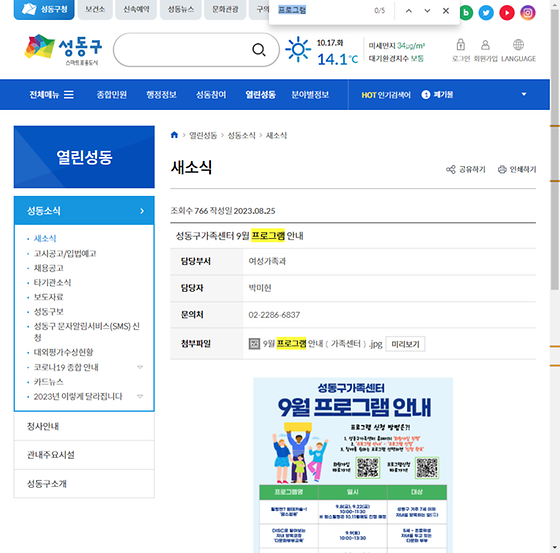
Task: Click the 인쇄하기 printer icon
Action: 502,169
